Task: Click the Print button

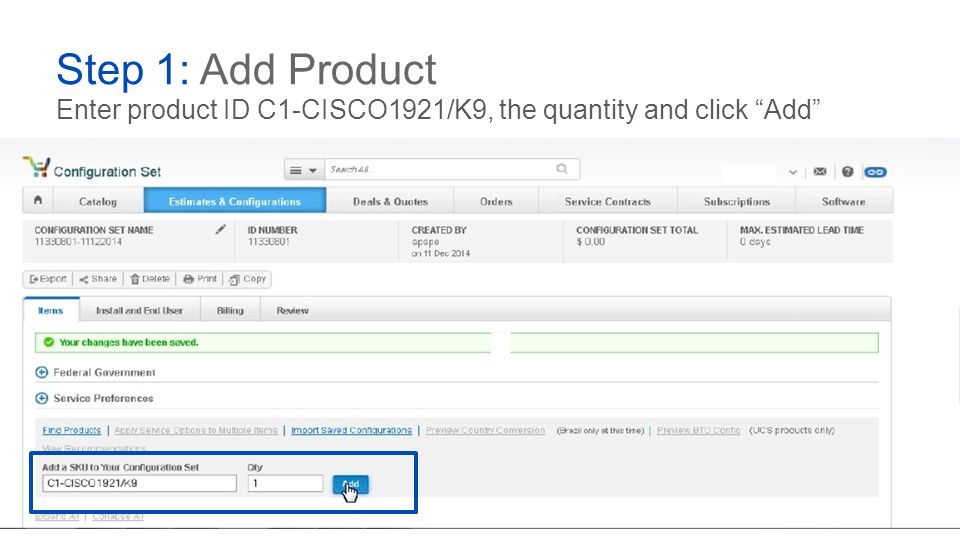Action: [x=200, y=279]
